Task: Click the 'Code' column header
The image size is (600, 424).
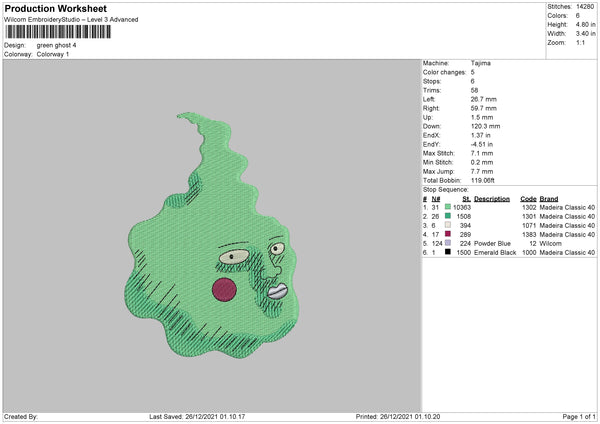Action: point(528,199)
